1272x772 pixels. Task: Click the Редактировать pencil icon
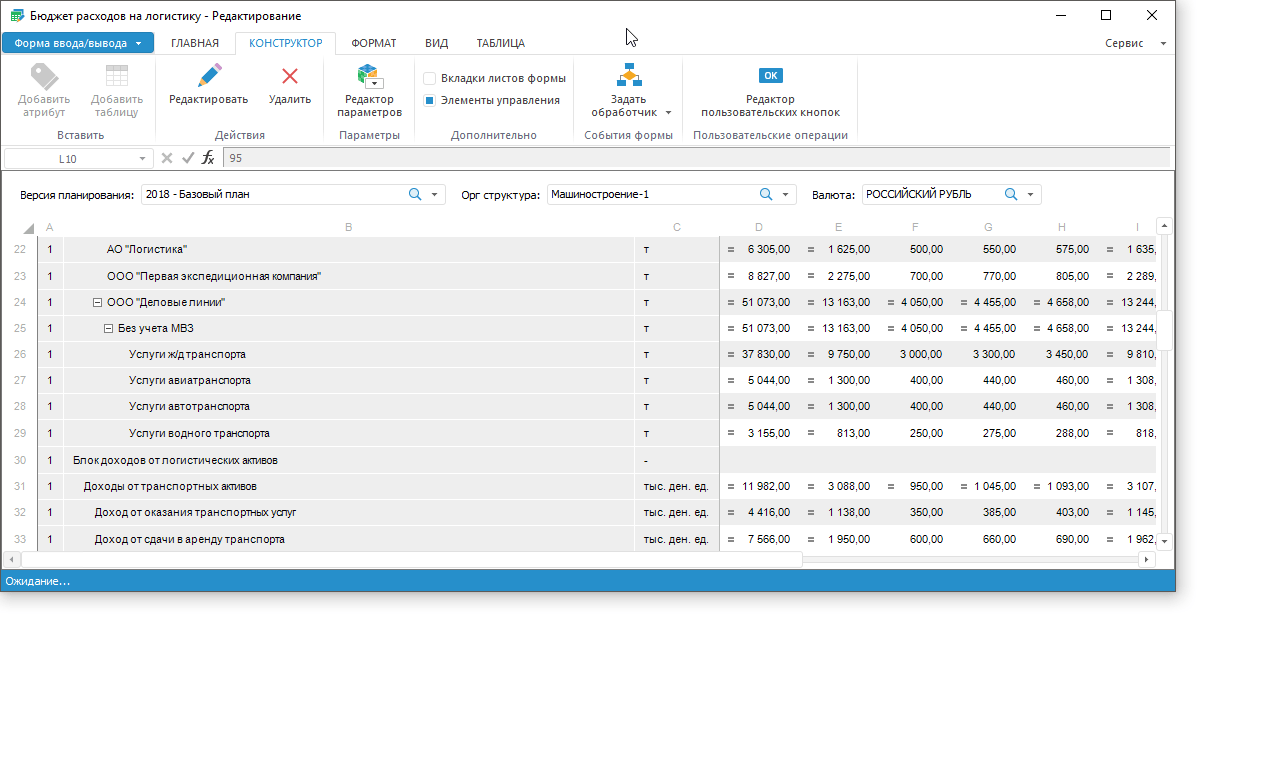coord(208,76)
